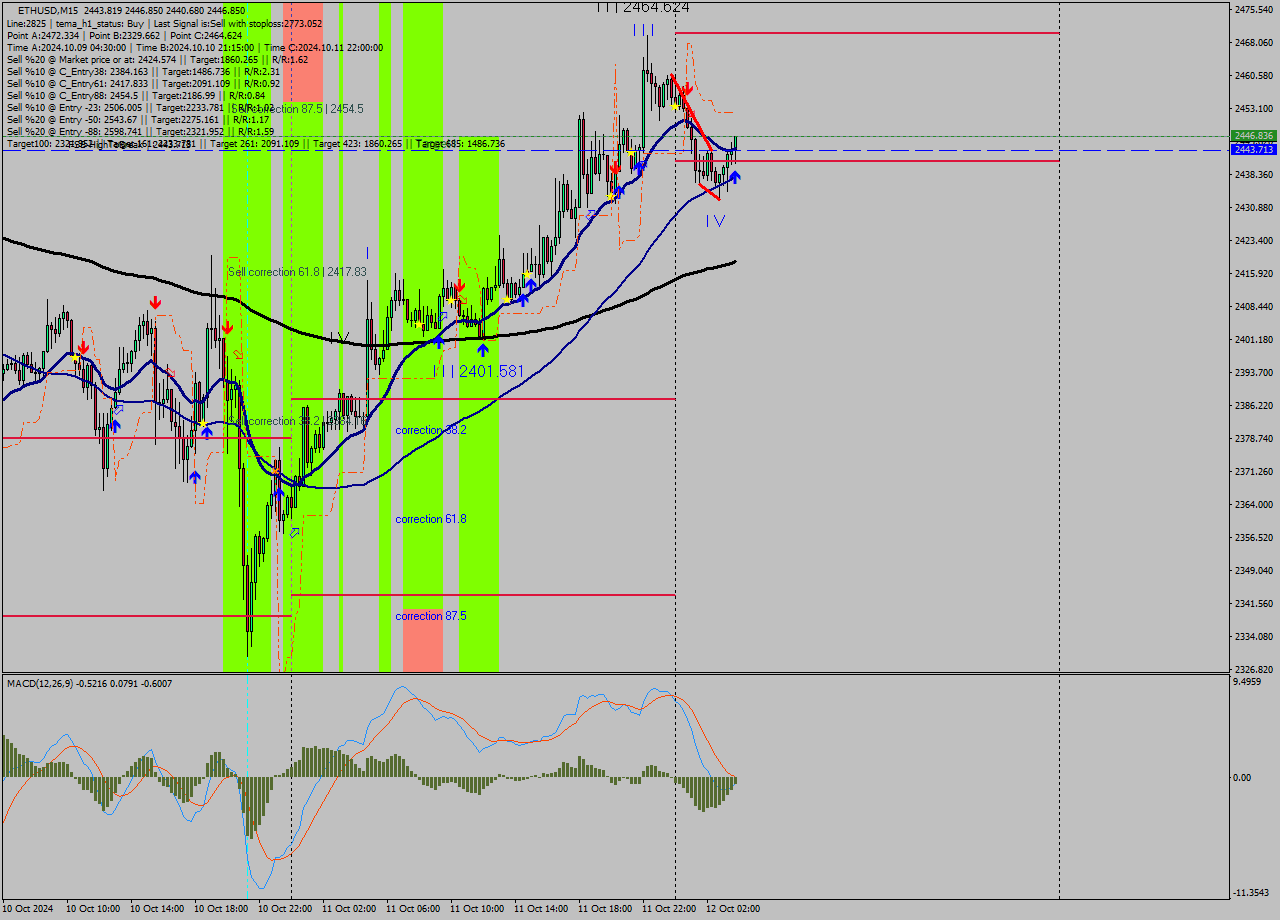Click the 2371.260 price axis label

(1254, 471)
